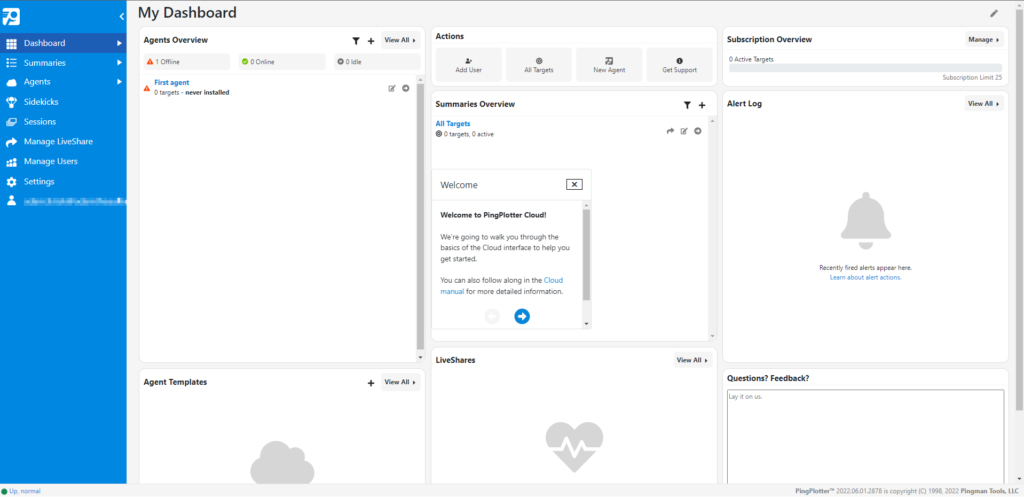
Task: Click the Welcome dialog scrollbar
Action: [586, 255]
